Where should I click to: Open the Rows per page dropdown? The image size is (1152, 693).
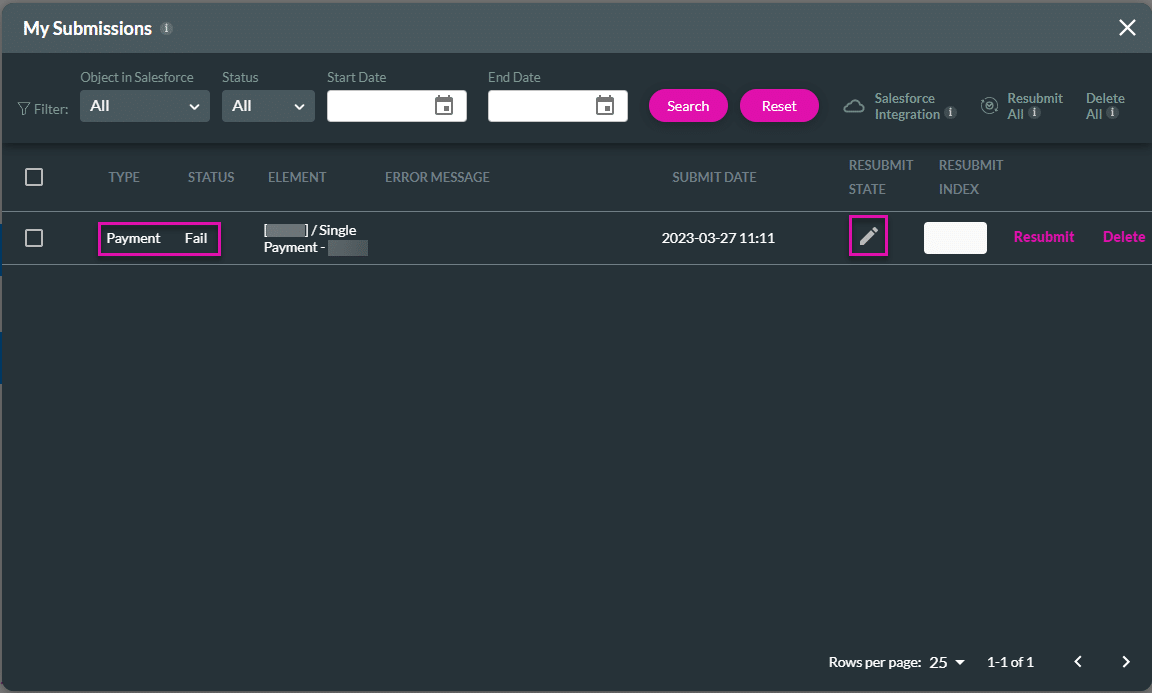click(x=947, y=662)
